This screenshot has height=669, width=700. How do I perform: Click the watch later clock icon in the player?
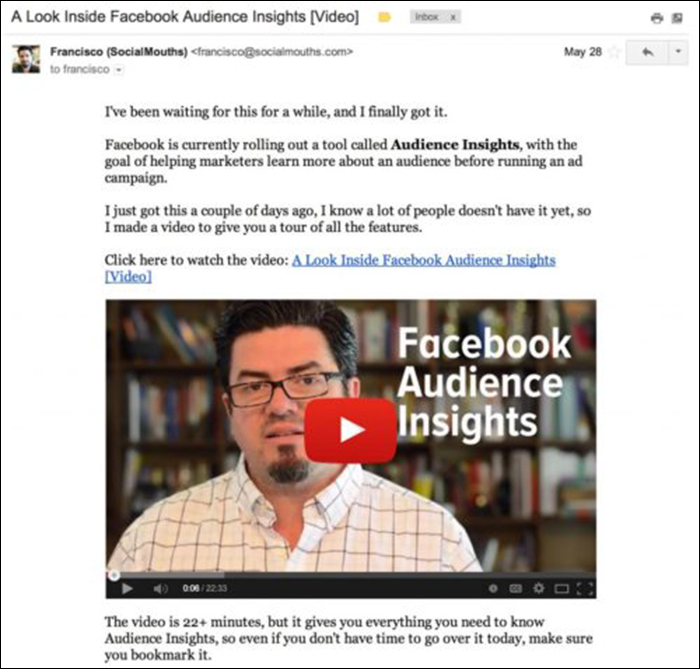pyautogui.click(x=493, y=589)
